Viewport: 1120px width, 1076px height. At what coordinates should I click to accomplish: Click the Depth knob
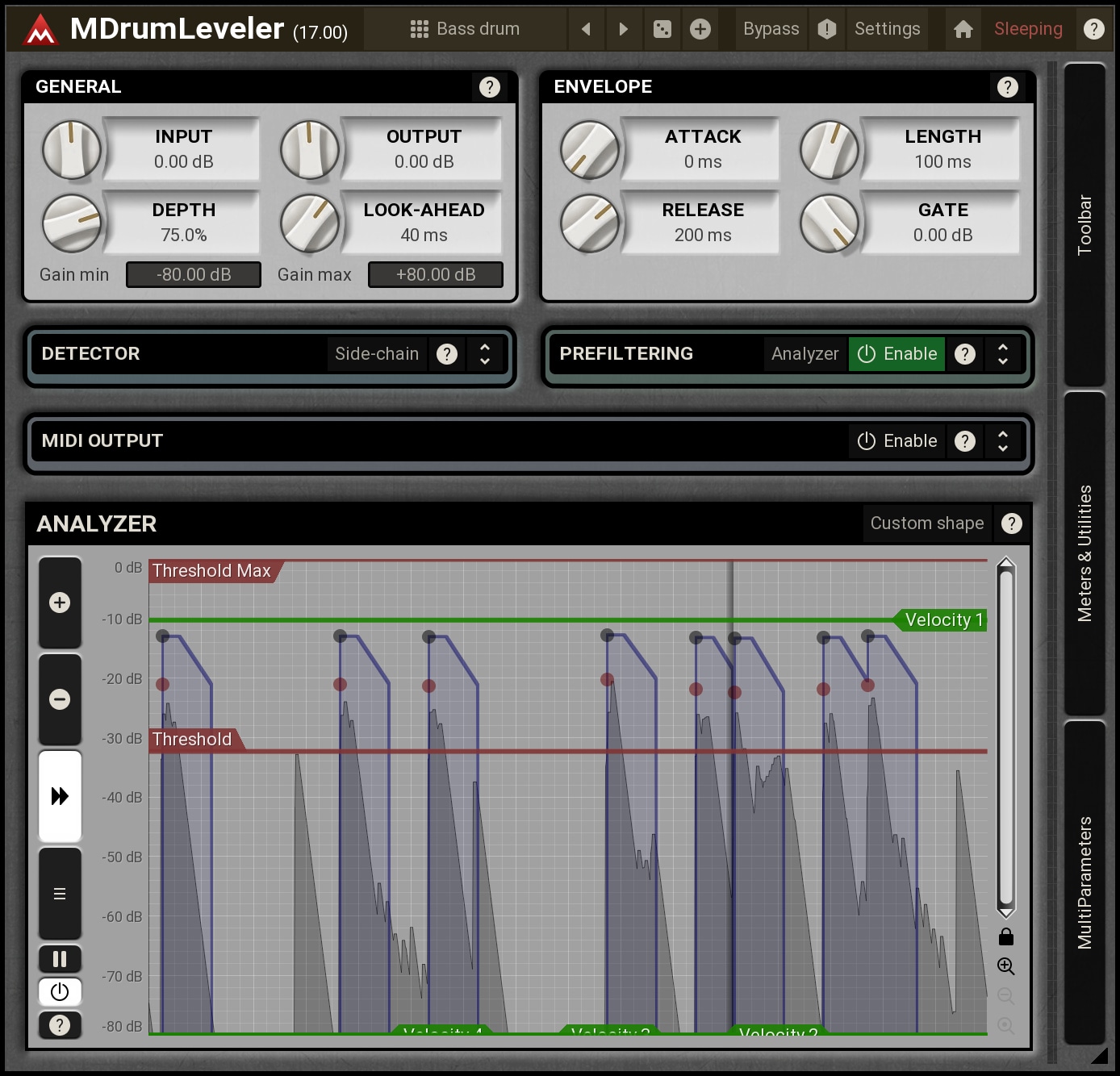(x=71, y=223)
